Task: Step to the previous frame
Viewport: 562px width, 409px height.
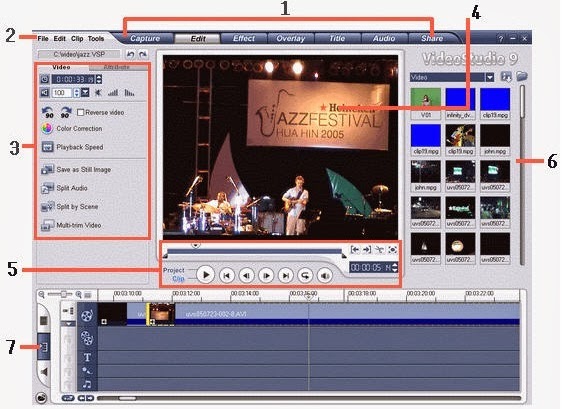Action: tap(247, 275)
